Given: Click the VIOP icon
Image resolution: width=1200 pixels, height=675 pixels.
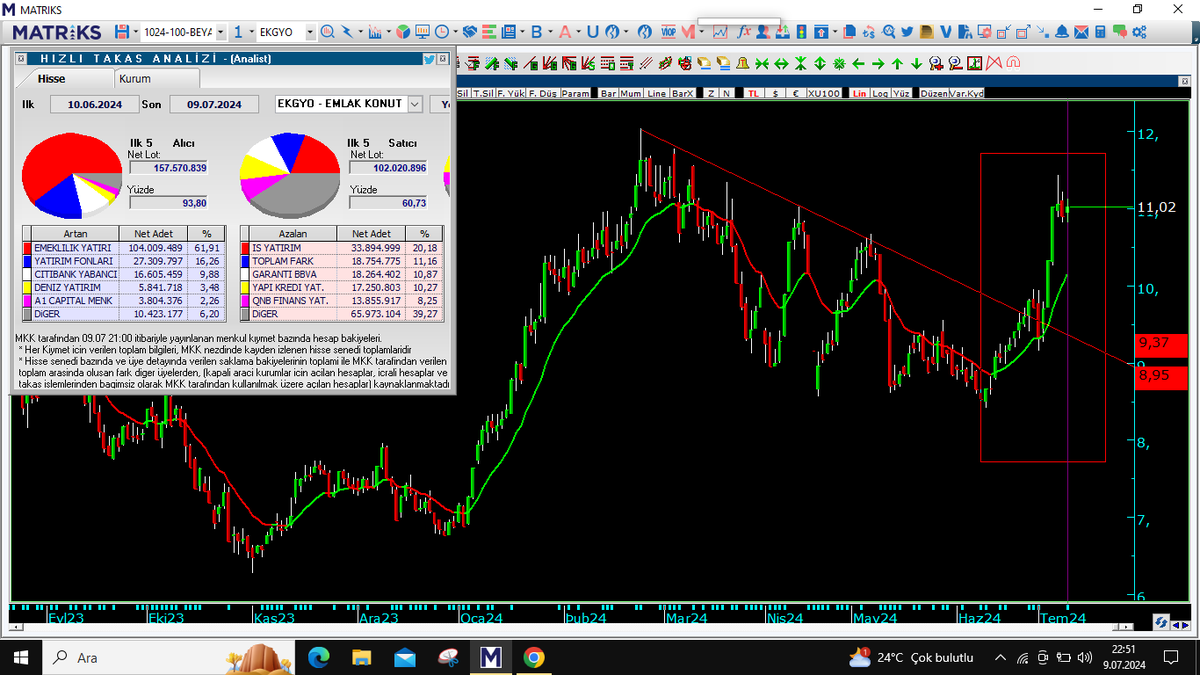Looking at the screenshot, I should point(668,32).
